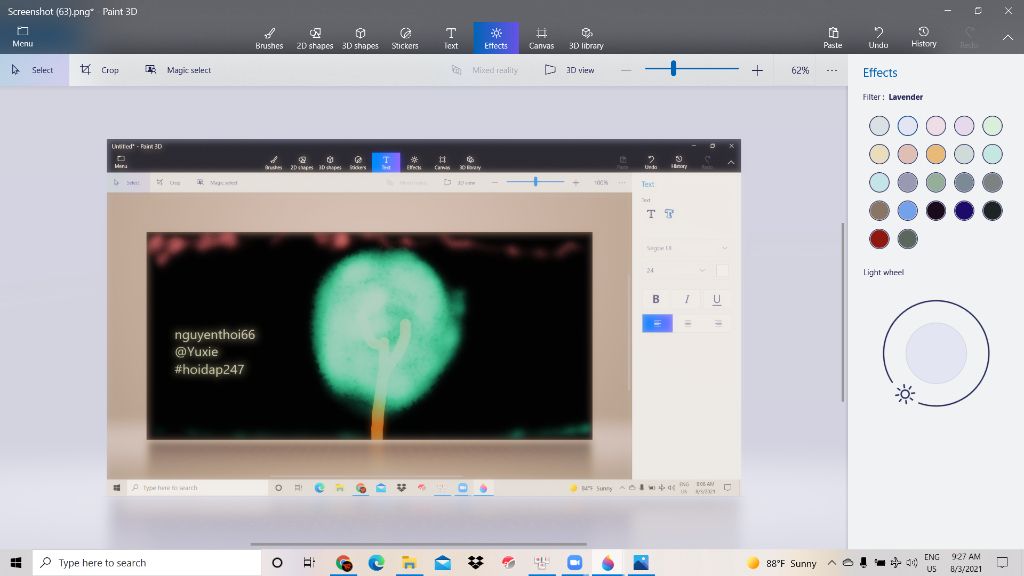
Task: Open Microsoft Edge from the taskbar
Action: click(x=376, y=562)
